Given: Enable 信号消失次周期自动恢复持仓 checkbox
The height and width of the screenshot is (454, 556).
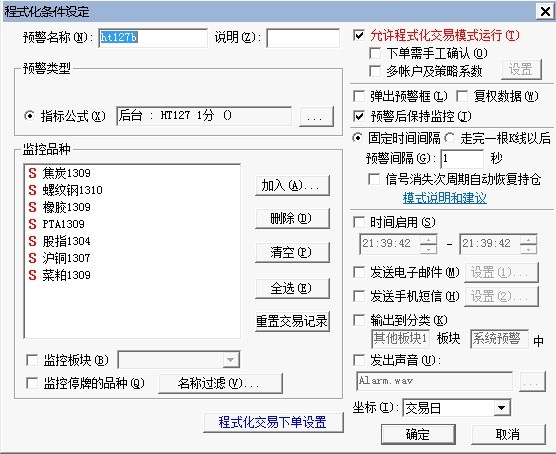Looking at the screenshot, I should click(374, 179).
